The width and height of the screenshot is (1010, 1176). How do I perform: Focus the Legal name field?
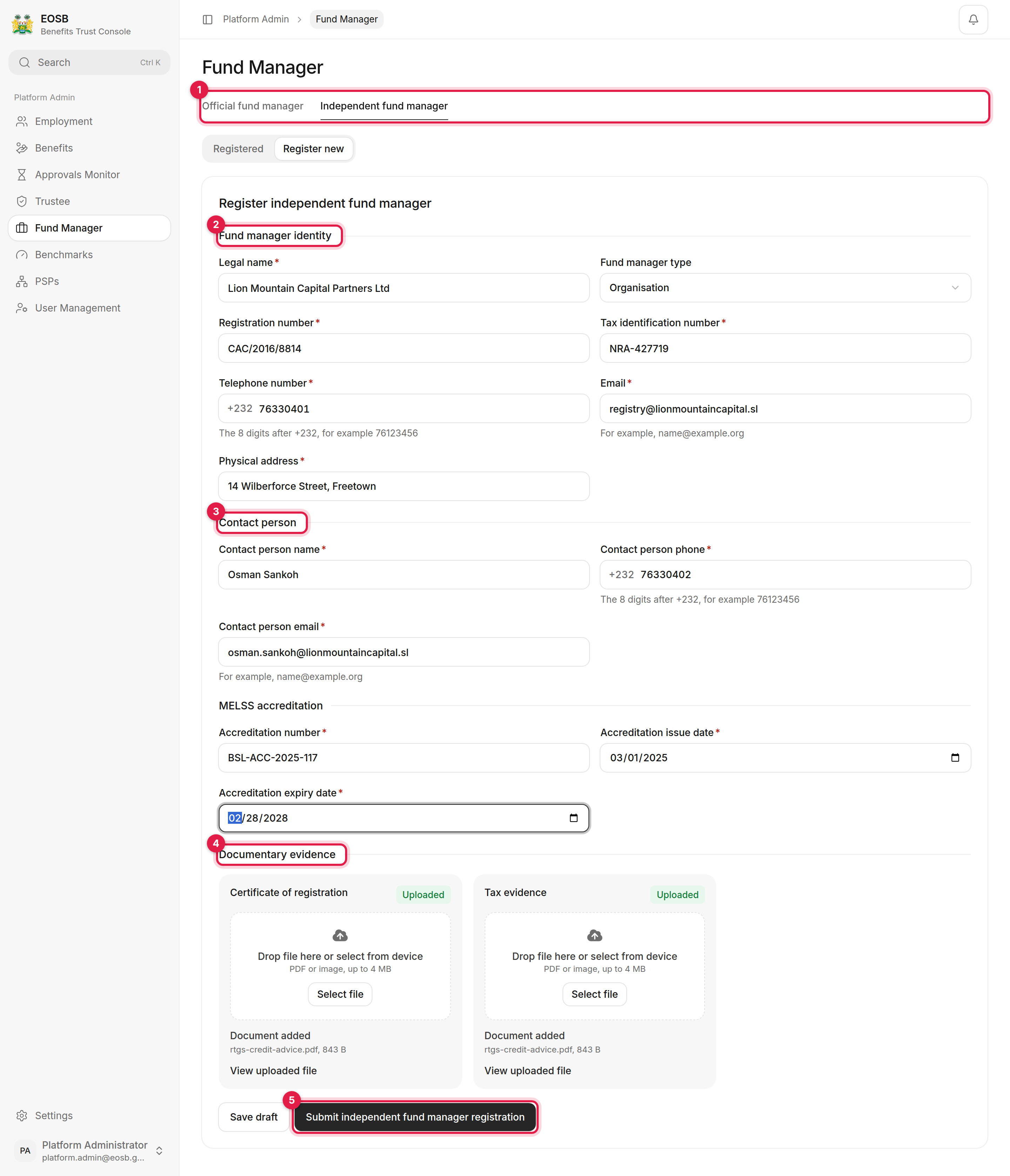coord(404,288)
